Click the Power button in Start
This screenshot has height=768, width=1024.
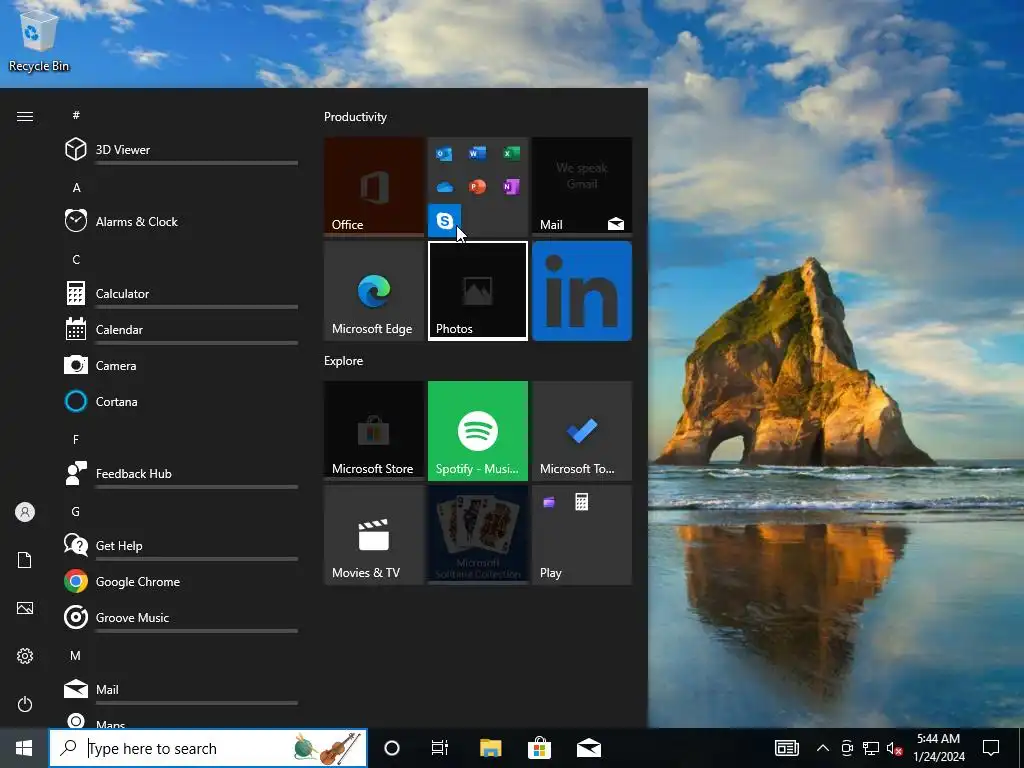click(25, 704)
